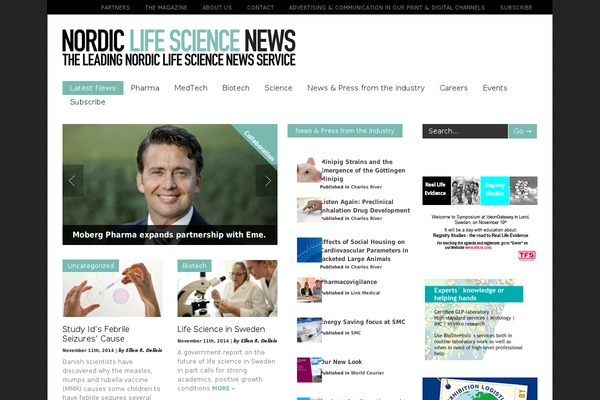600x400 pixels.
Task: Click the MORE » link under Life Science in Sweden
Action: [x=223, y=388]
